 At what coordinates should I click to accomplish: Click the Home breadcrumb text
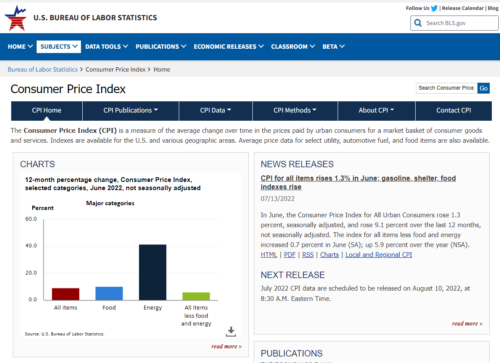pos(162,69)
